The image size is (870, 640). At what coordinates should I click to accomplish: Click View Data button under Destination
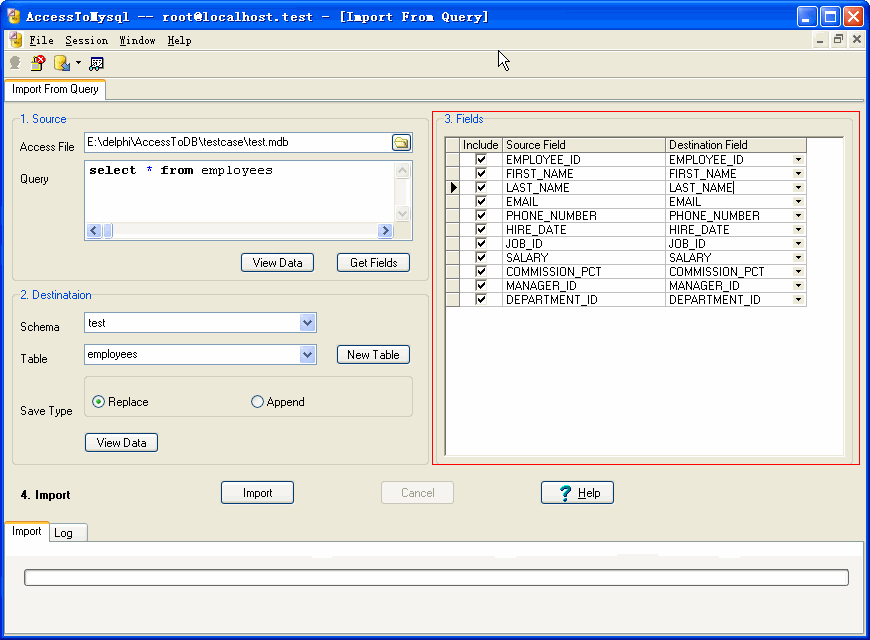(122, 442)
